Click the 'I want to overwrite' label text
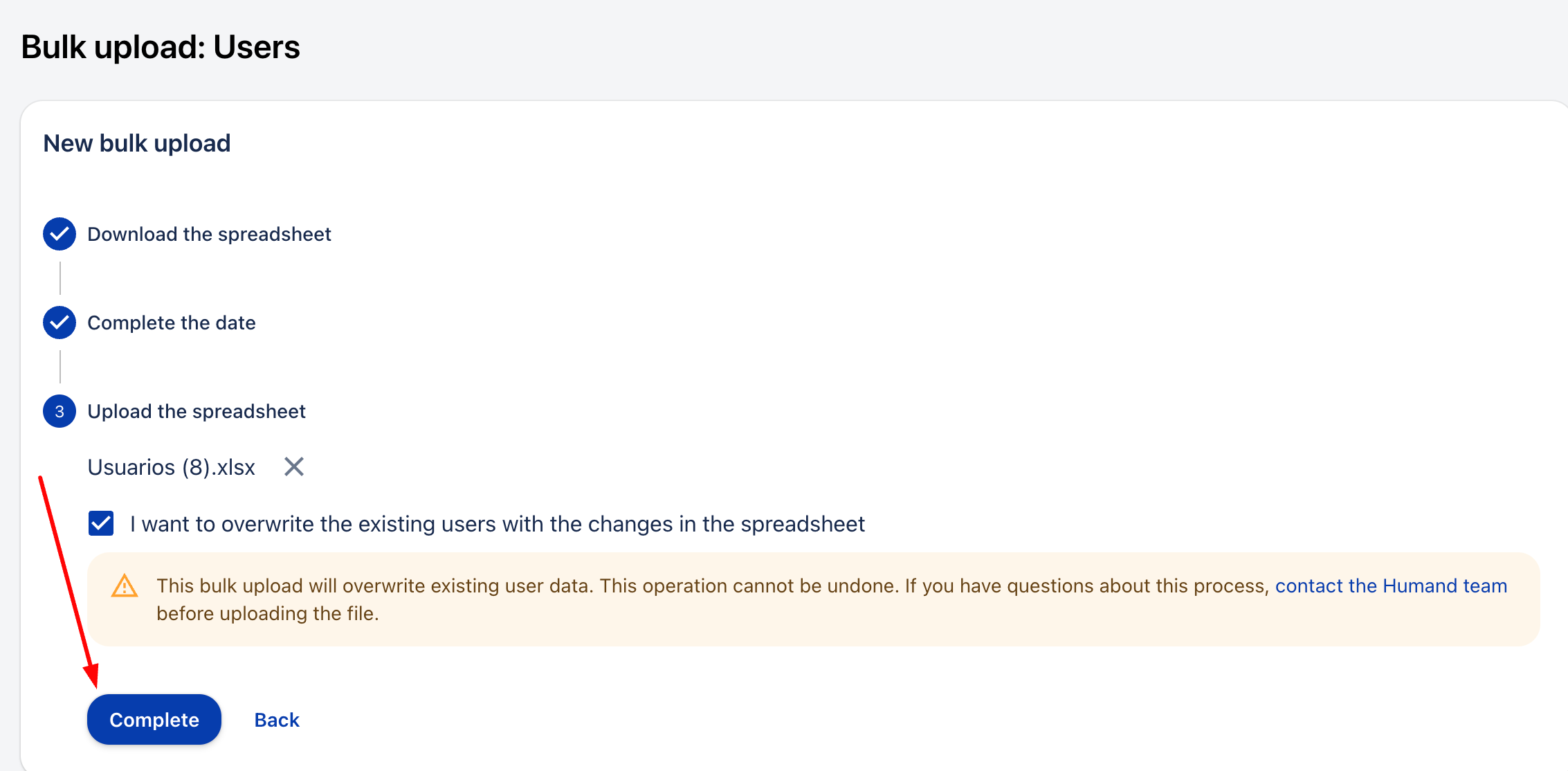1568x771 pixels. pos(497,524)
